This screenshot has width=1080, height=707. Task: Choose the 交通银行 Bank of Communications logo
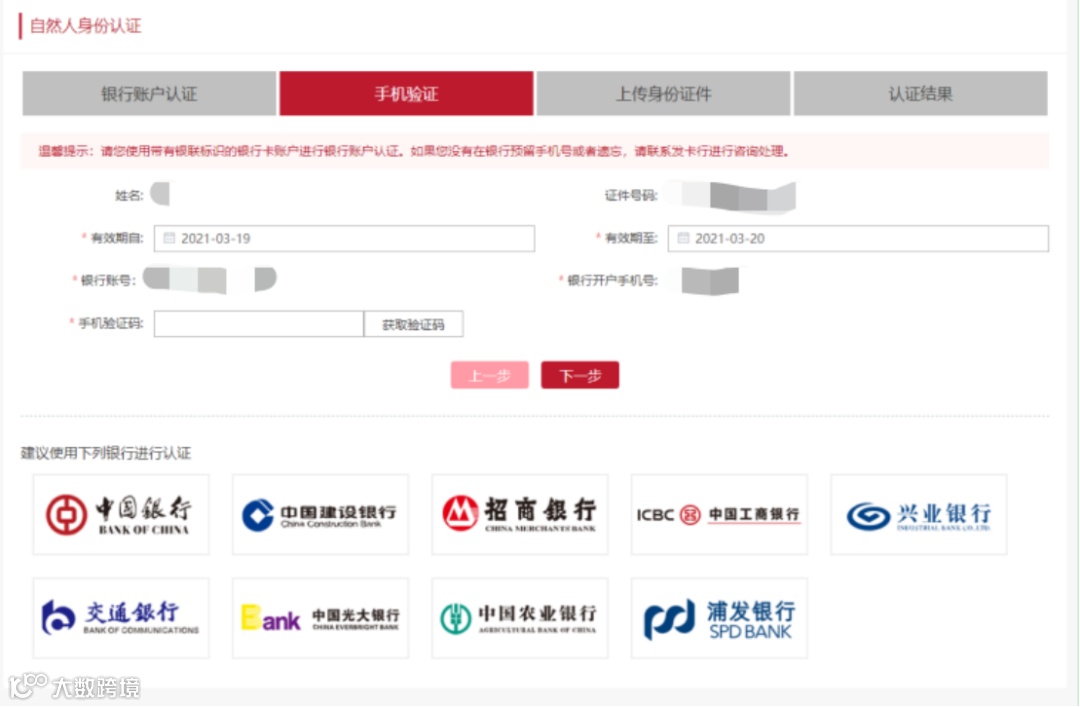click(121, 618)
